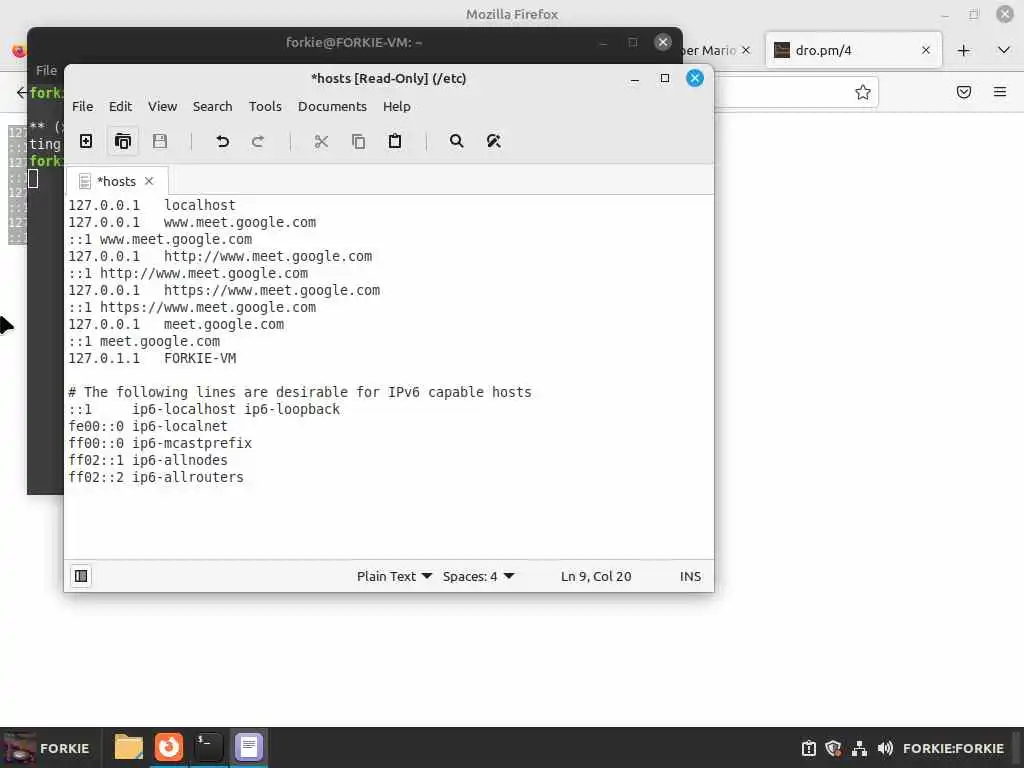Open the security shield tray icon
Image resolution: width=1024 pixels, height=768 pixels.
[833, 748]
